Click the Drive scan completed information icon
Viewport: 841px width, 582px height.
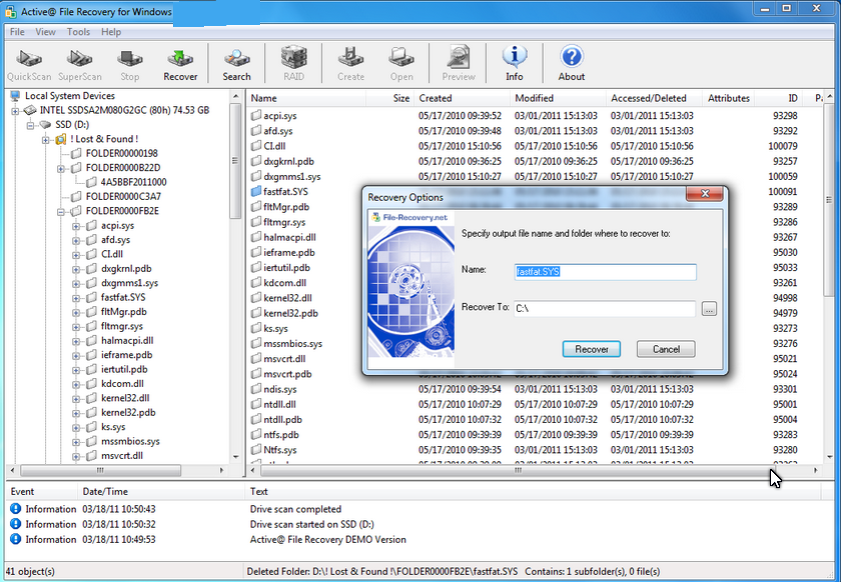[16, 509]
